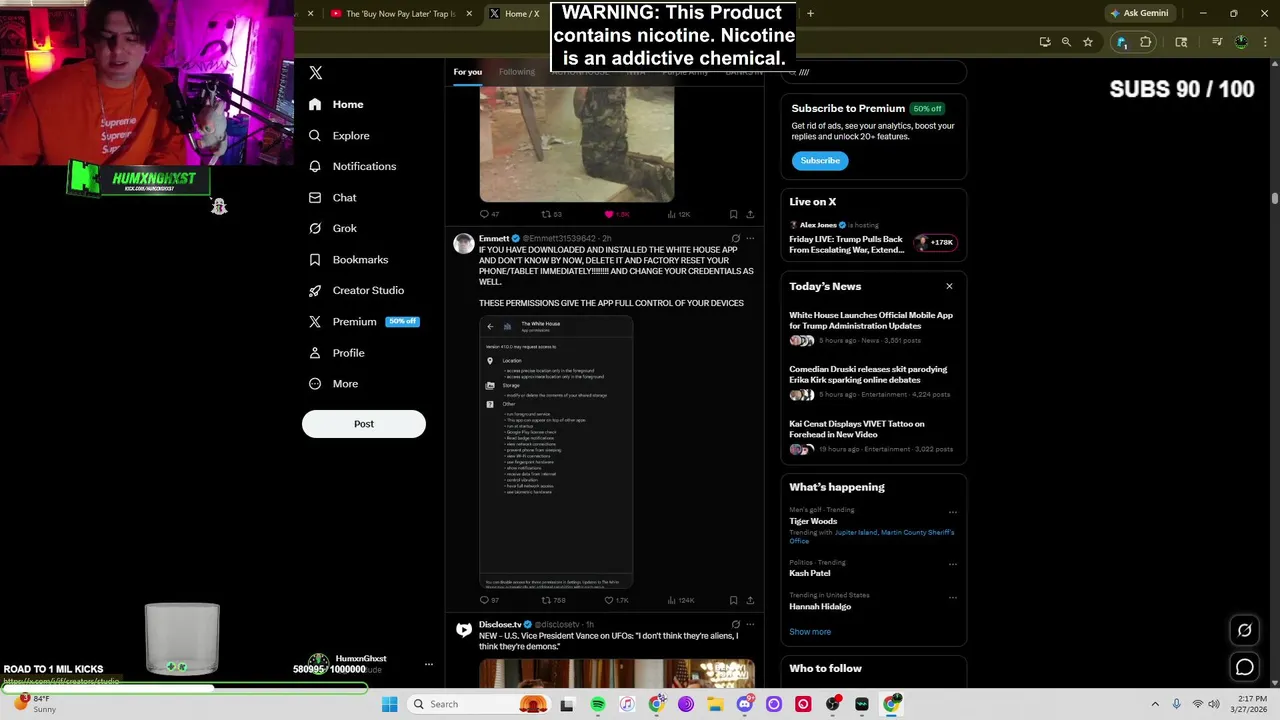Open options for Kash Patel trend

click(x=952, y=564)
